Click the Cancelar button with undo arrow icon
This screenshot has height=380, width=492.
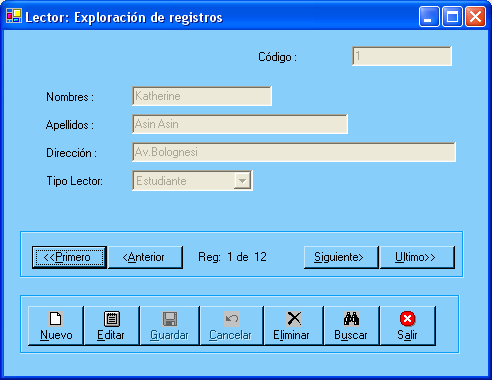pyautogui.click(x=232, y=326)
